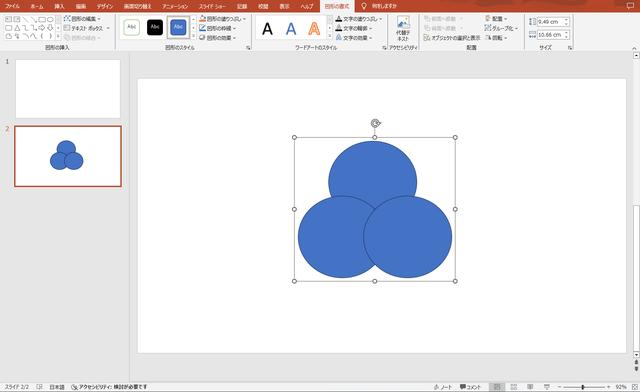Apply the blue A WordArt style
This screenshot has width=640, height=392.
[291, 29]
